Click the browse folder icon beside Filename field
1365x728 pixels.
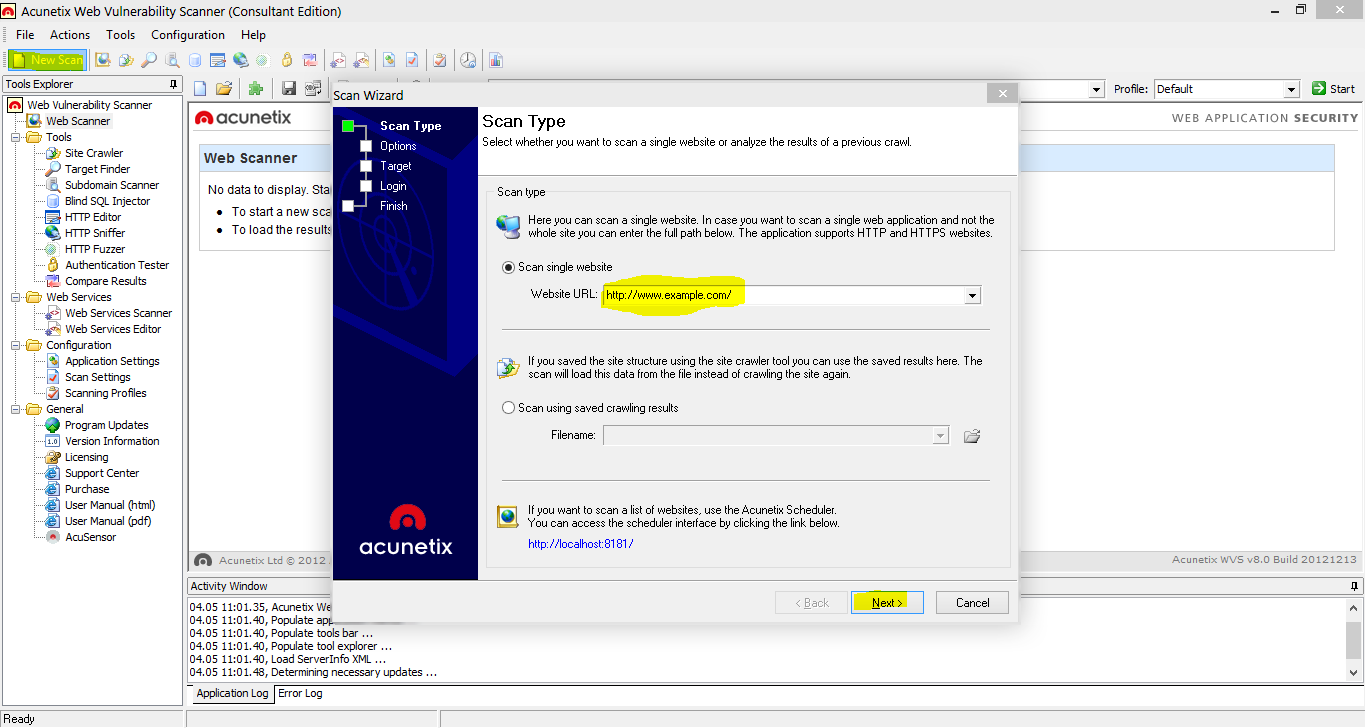pyautogui.click(x=971, y=436)
